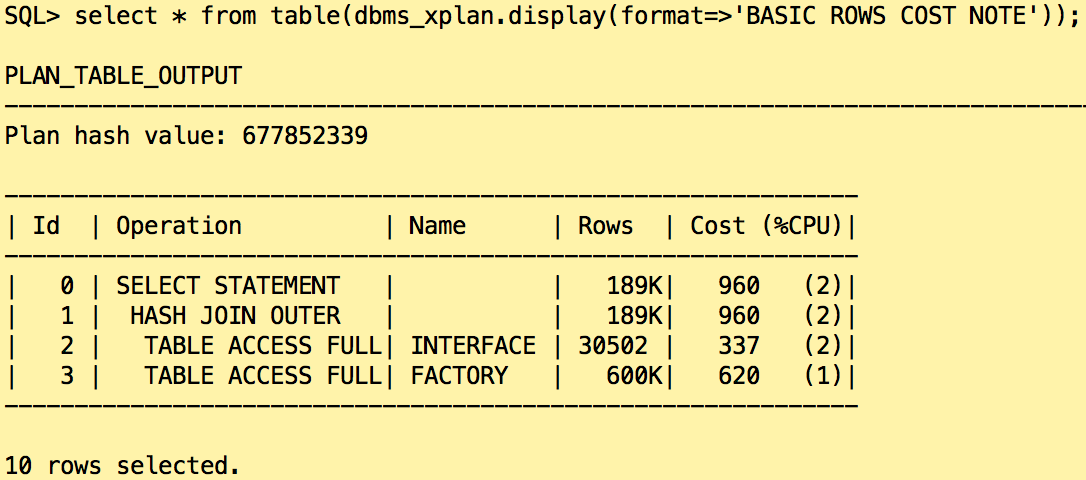This screenshot has height=480, width=1086.
Task: Click the Id column header
Action: click(x=46, y=226)
